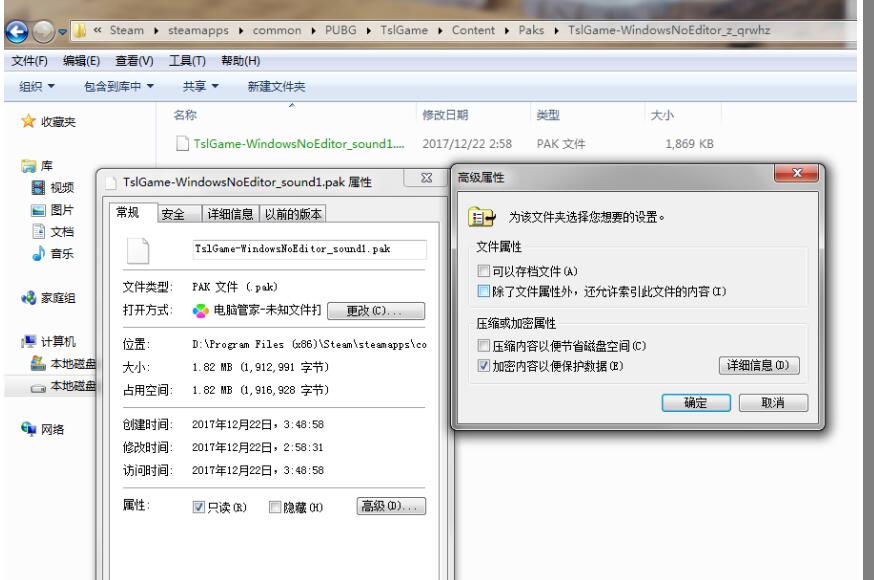Open 文档 library icon in sidebar
The image size is (874, 580).
click(38, 231)
